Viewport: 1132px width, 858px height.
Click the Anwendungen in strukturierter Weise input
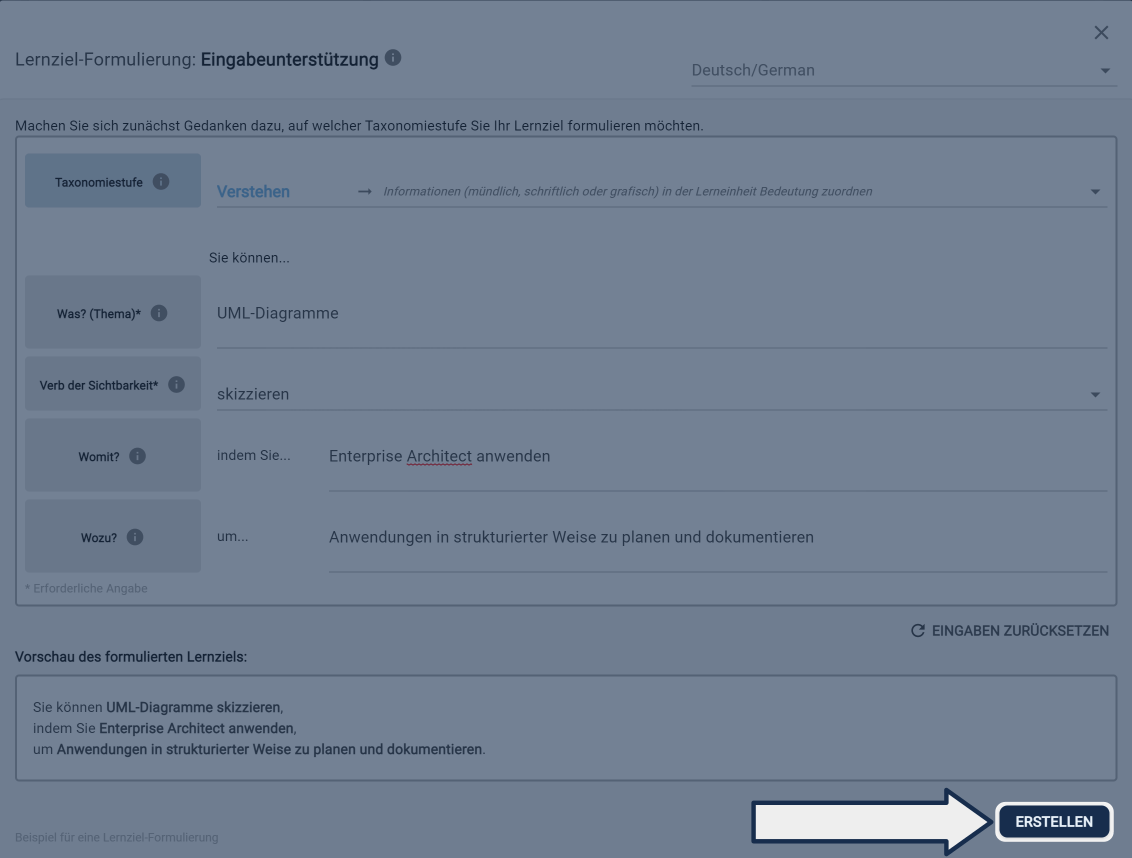pos(716,538)
